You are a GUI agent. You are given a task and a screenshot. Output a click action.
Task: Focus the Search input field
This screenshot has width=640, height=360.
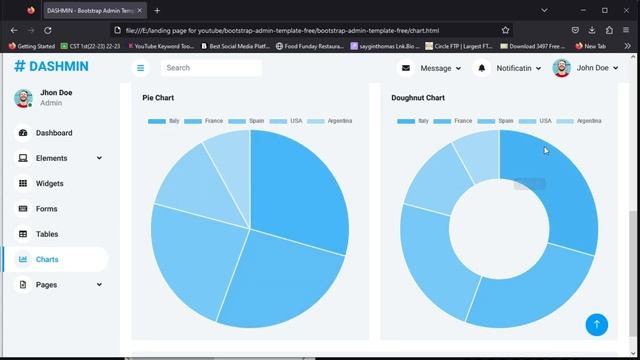tap(211, 68)
